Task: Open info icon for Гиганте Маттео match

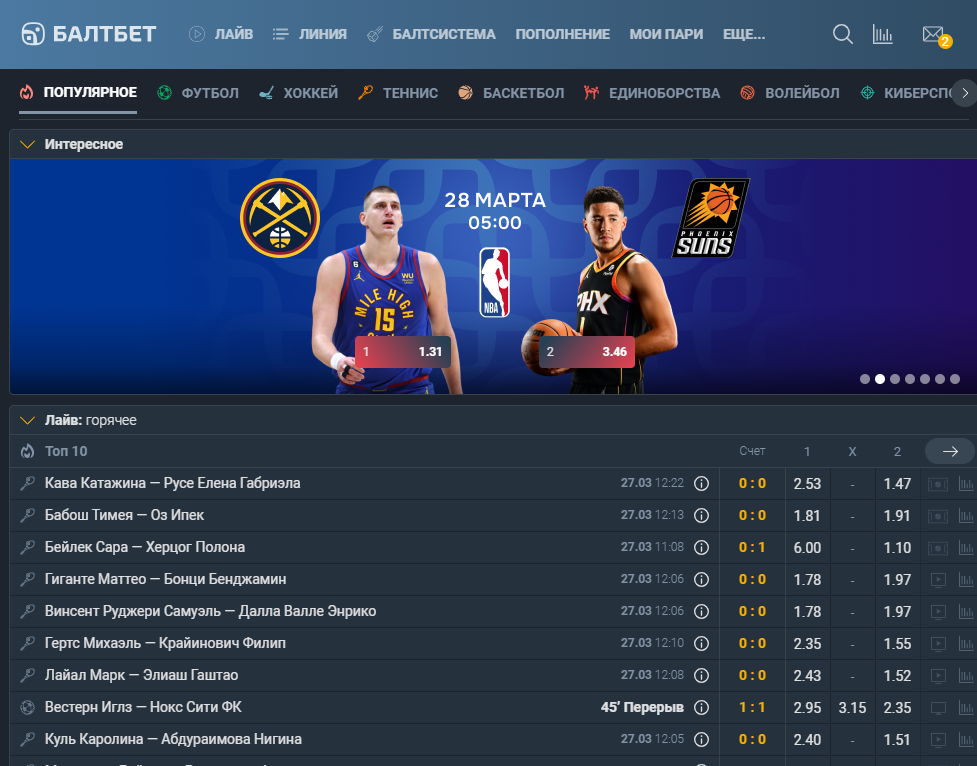Action: pos(702,579)
